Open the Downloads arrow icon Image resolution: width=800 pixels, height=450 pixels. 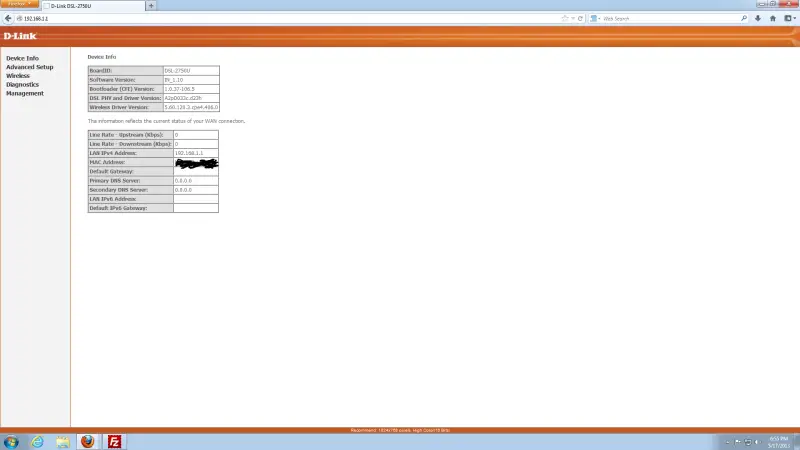pos(758,18)
